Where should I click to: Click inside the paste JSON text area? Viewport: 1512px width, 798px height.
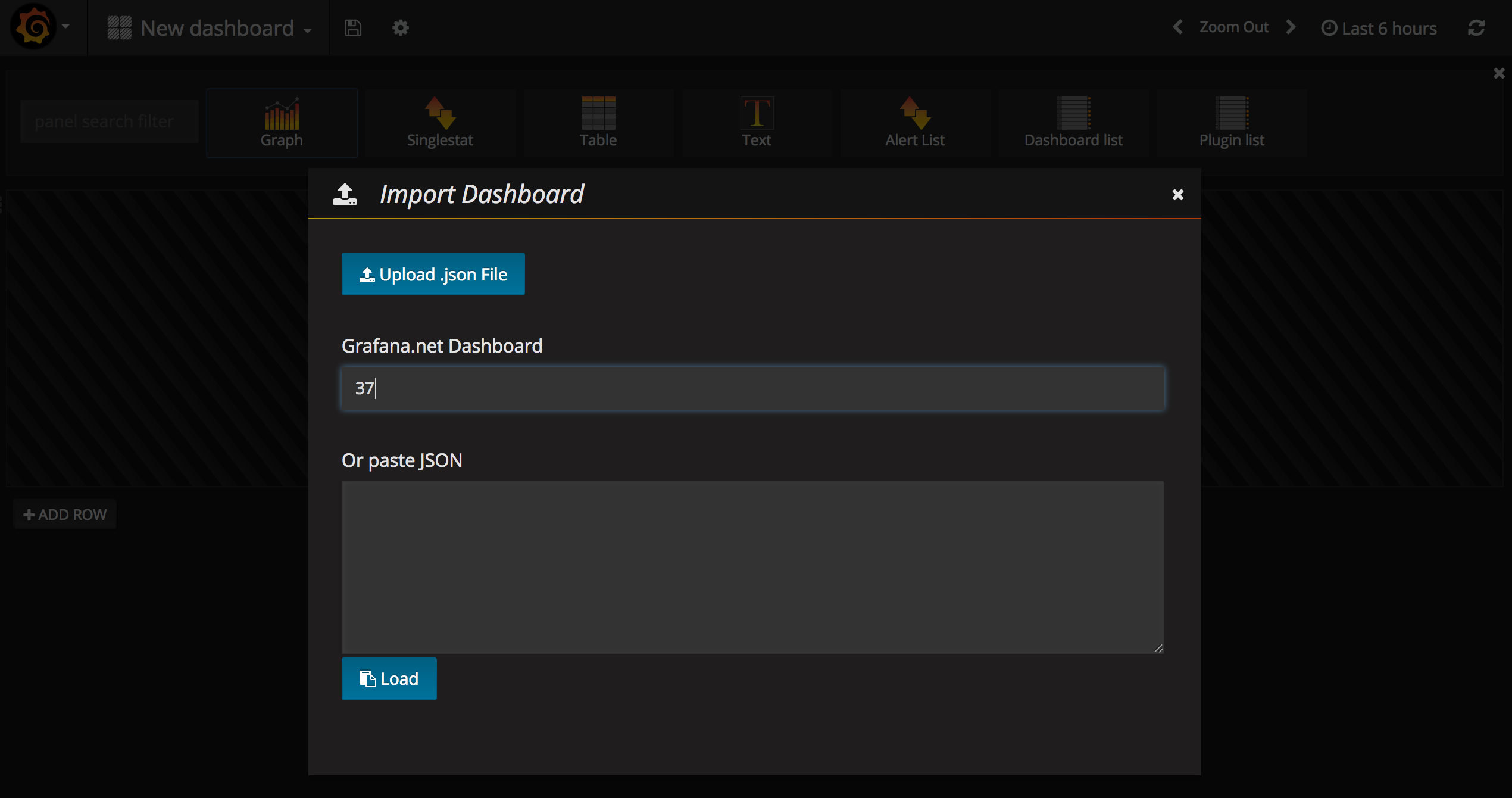752,567
